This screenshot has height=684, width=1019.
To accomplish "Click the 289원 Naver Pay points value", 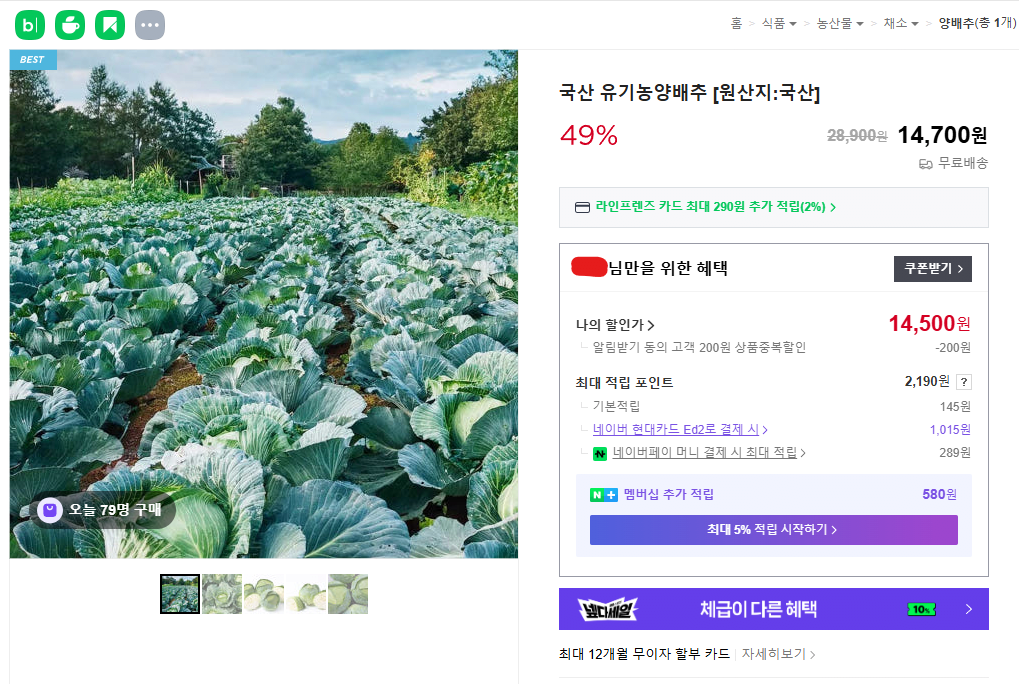I will pos(955,453).
